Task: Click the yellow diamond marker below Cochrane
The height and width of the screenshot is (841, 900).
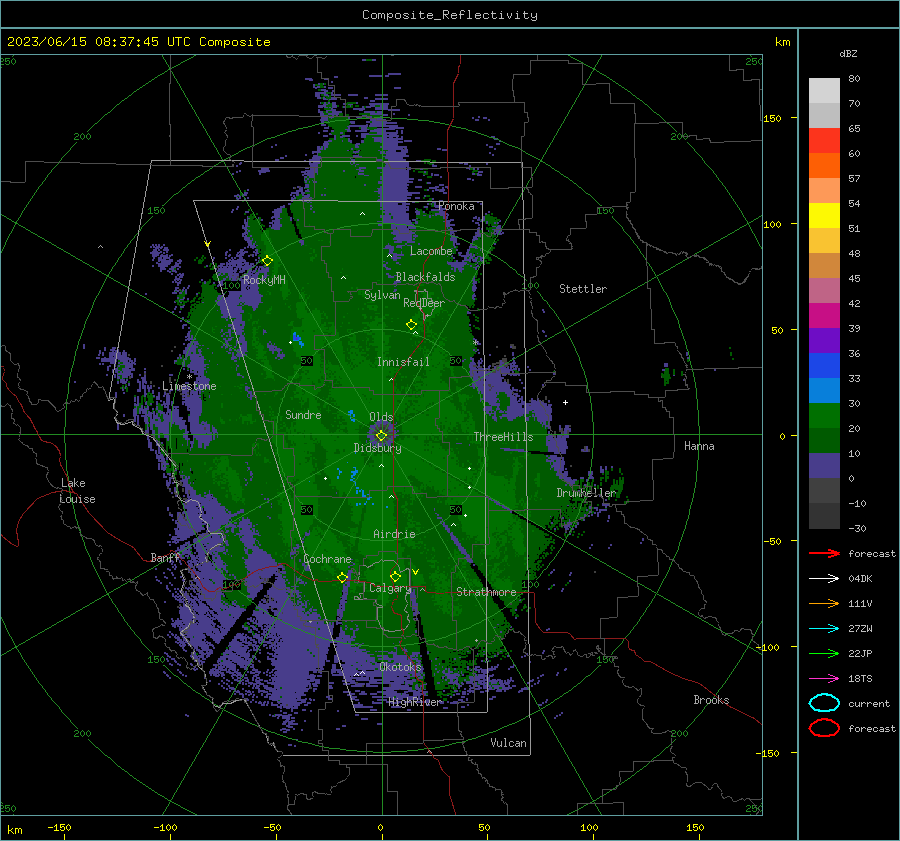Action: [342, 577]
